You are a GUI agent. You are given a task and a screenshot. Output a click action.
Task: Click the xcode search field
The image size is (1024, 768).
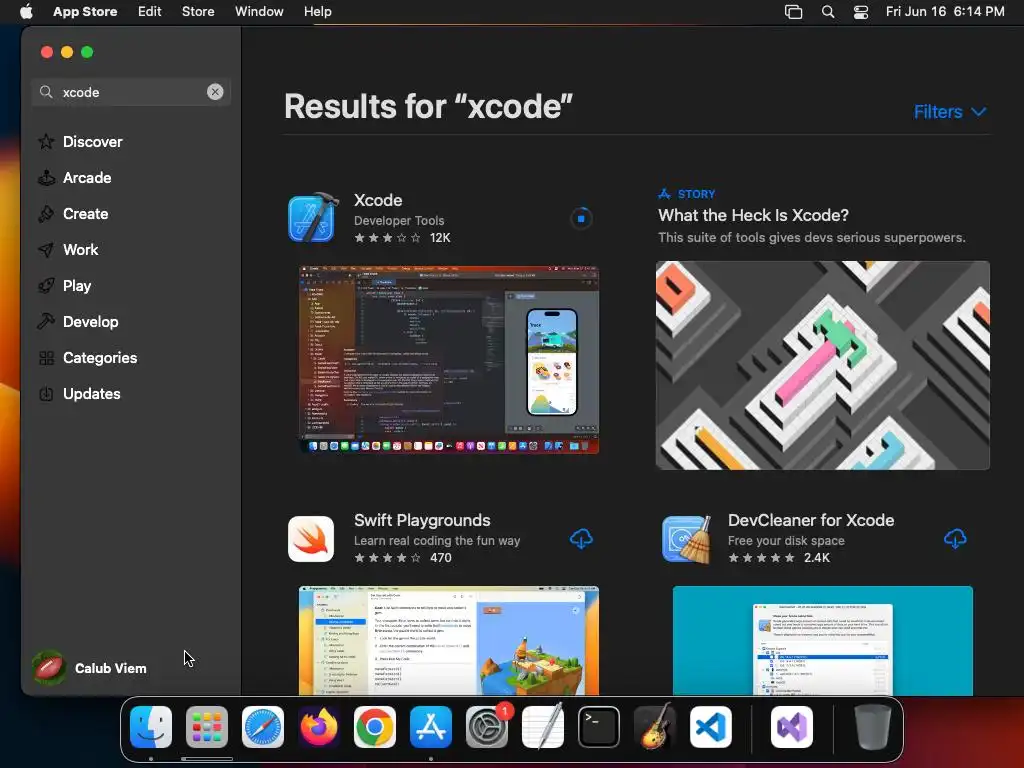131,92
